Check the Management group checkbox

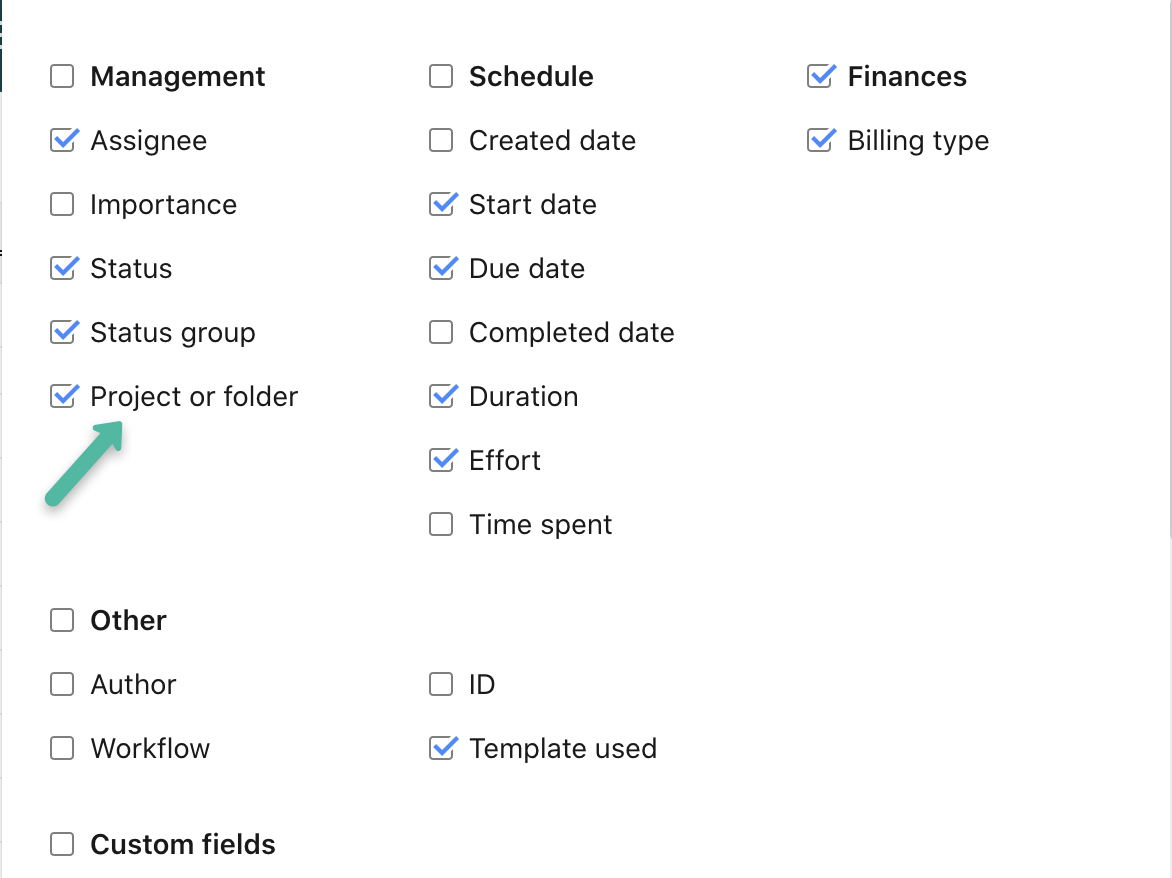coord(62,77)
